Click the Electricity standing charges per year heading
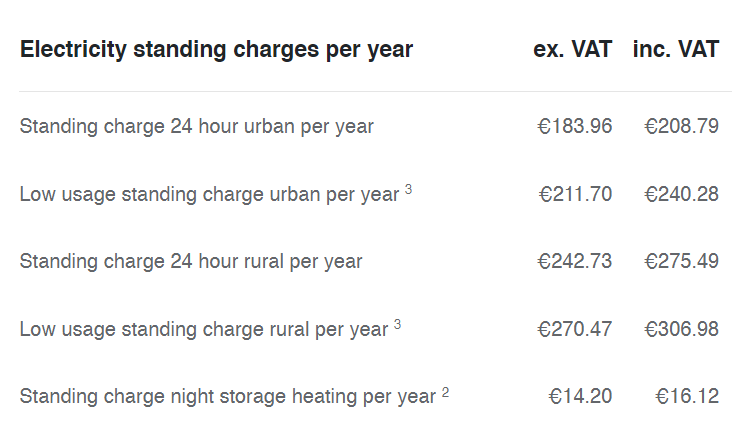 click(x=216, y=50)
